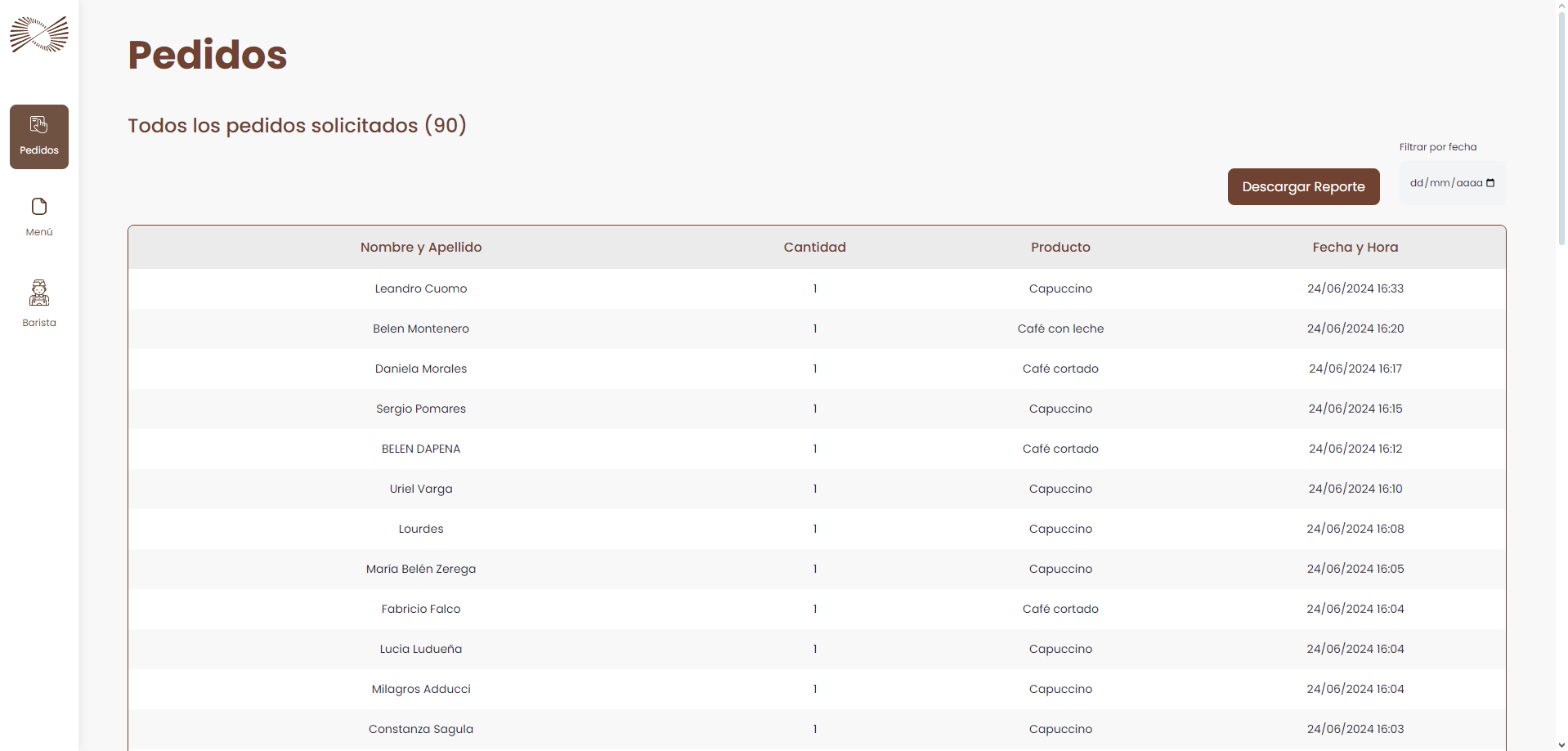This screenshot has height=751, width=1568.
Task: Click the Nombre y Apellido column header
Action: 421,248
